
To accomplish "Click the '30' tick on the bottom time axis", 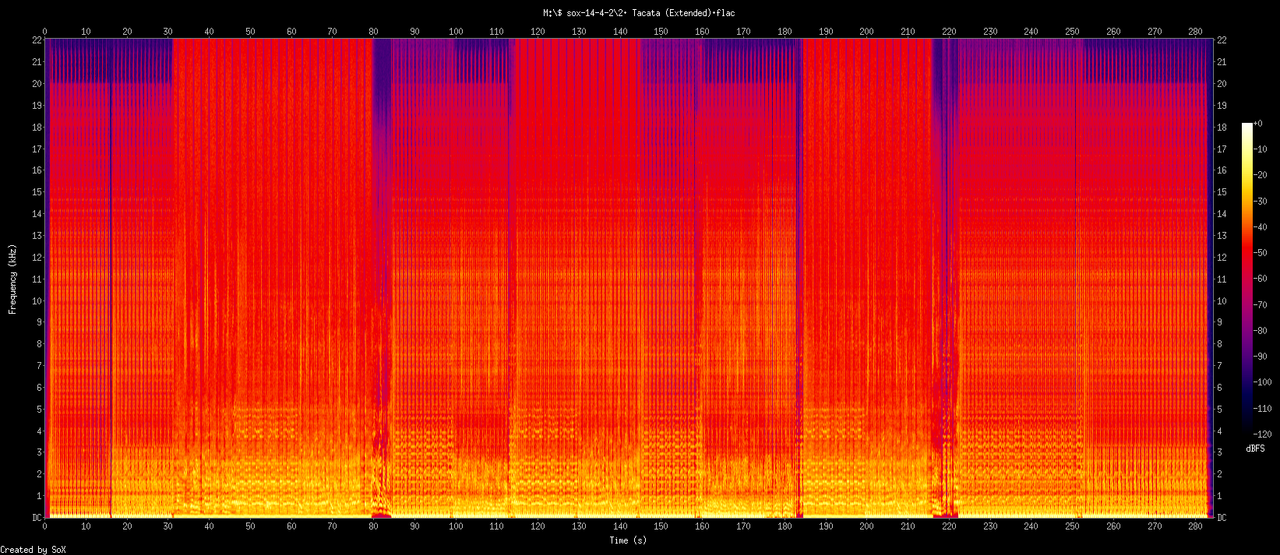I will [168, 528].
